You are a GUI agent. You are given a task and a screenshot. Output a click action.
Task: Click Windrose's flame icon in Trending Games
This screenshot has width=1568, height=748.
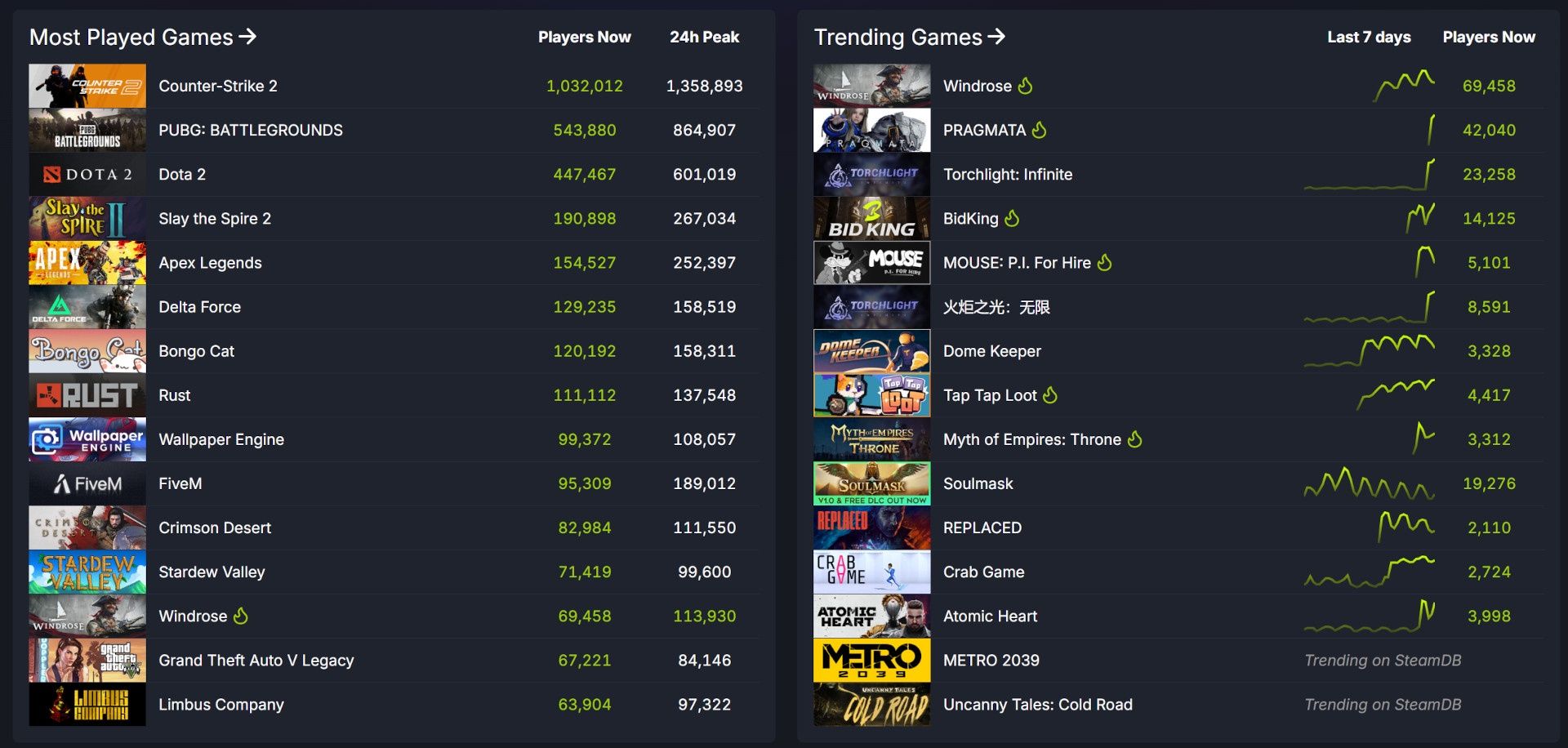(1026, 86)
